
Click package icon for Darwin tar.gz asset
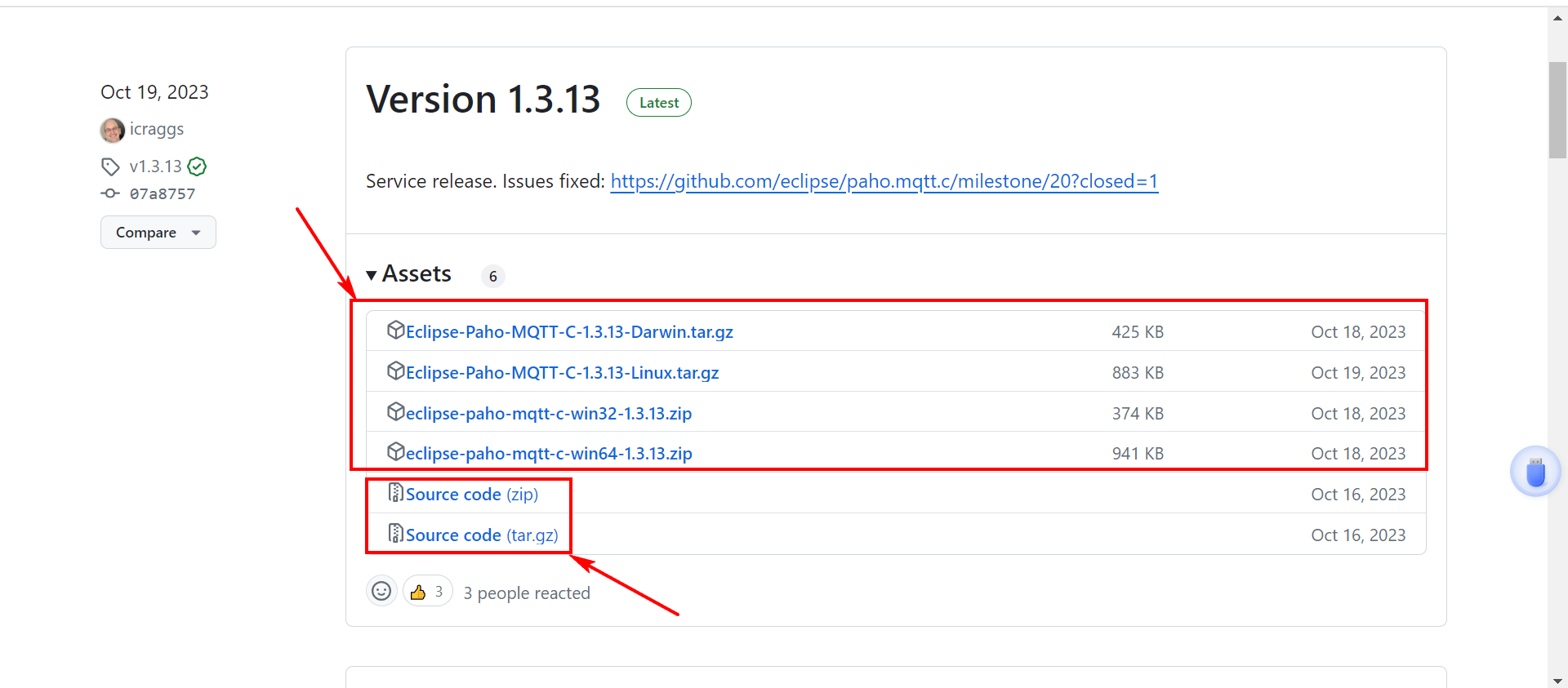click(395, 331)
